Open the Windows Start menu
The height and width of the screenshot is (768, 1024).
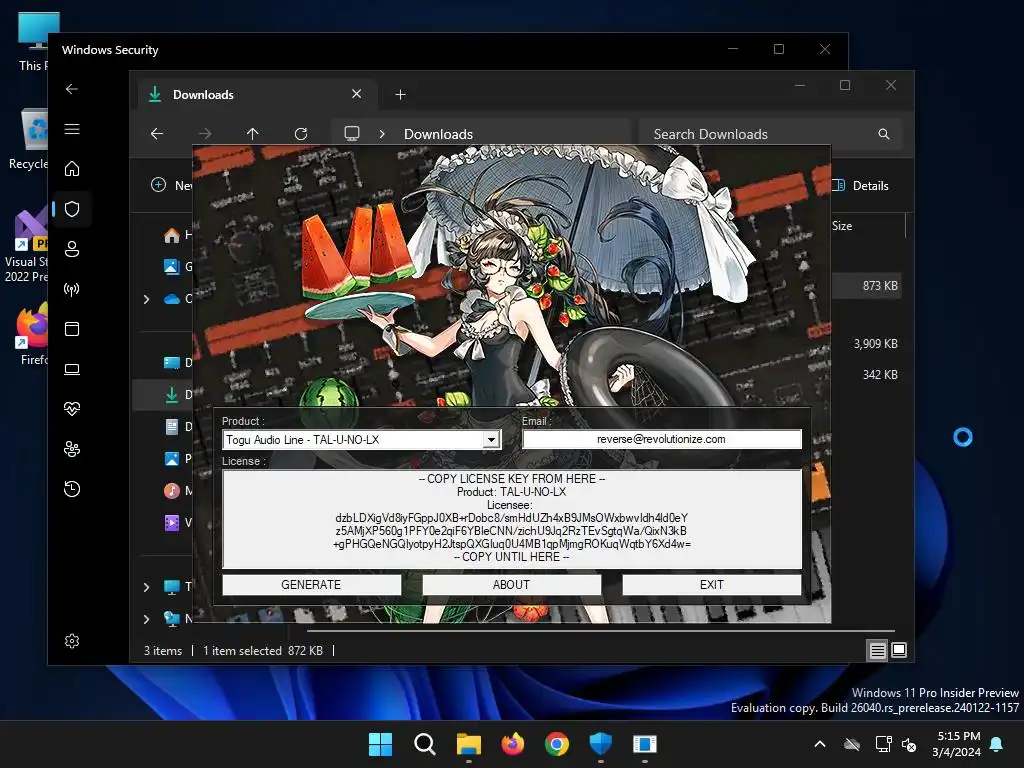coord(380,744)
